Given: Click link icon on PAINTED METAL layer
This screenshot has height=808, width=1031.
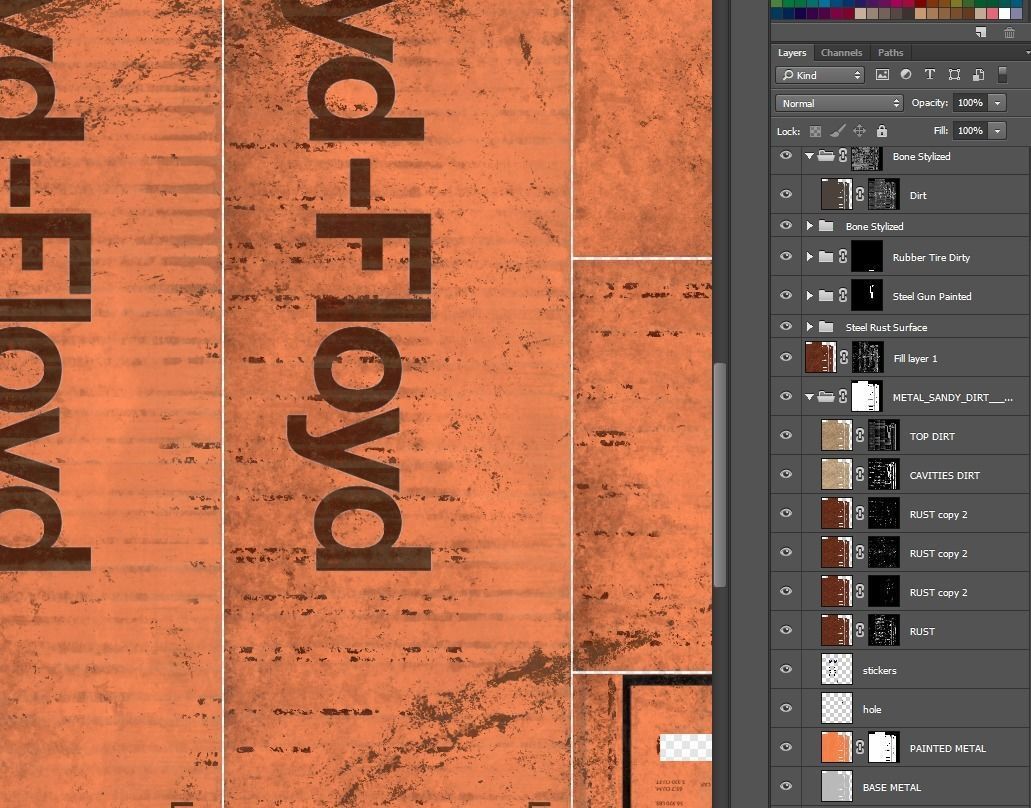Looking at the screenshot, I should (860, 748).
